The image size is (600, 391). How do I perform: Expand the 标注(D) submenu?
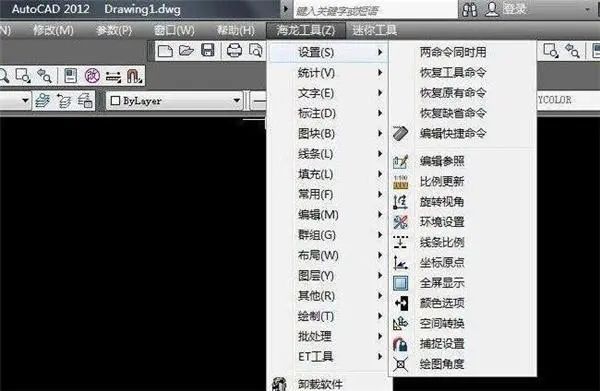point(328,113)
